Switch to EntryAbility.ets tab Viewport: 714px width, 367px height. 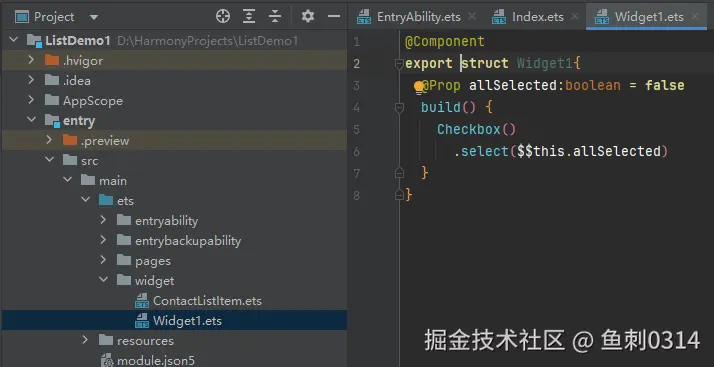pos(409,17)
